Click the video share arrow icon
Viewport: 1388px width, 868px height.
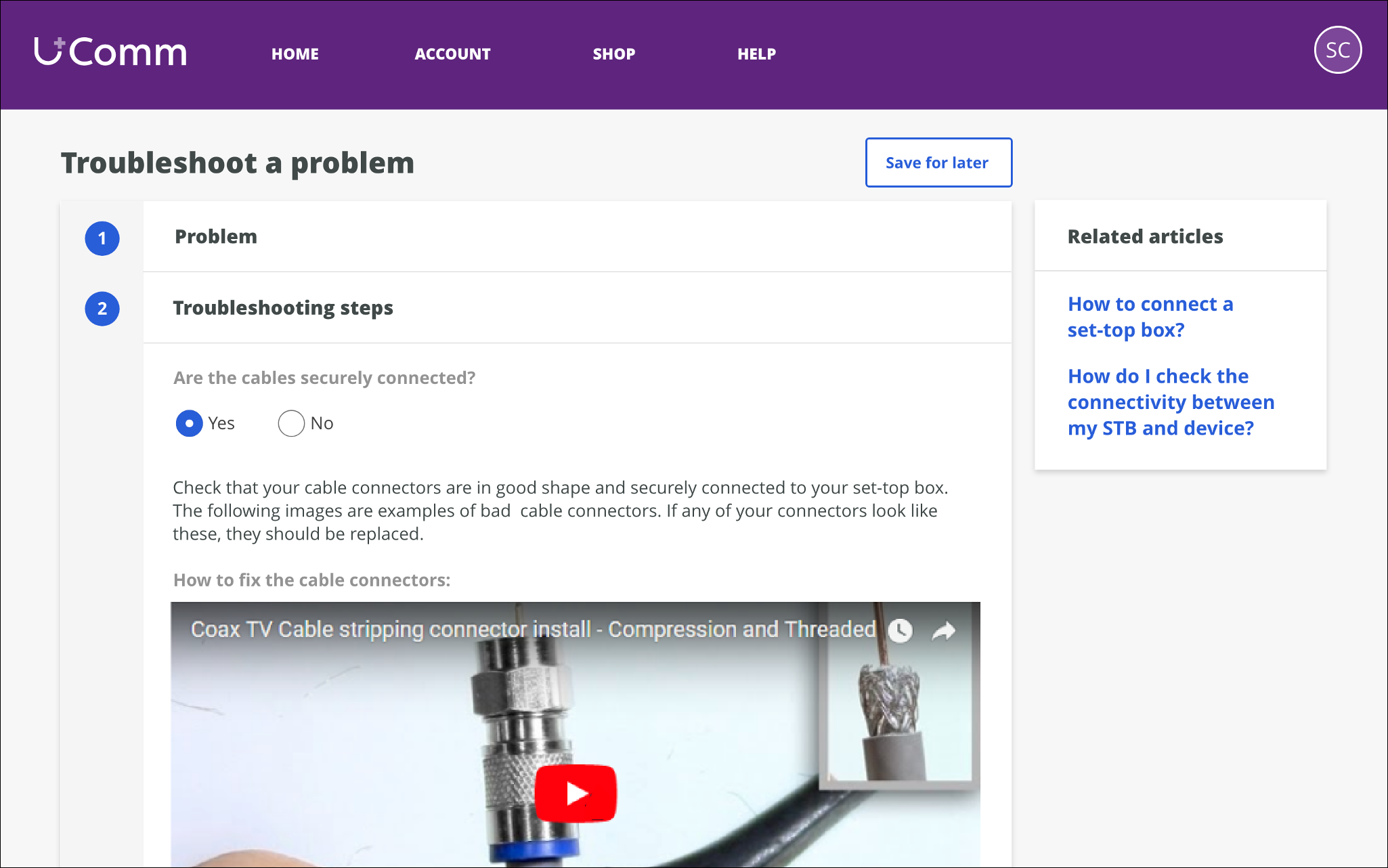click(x=944, y=630)
